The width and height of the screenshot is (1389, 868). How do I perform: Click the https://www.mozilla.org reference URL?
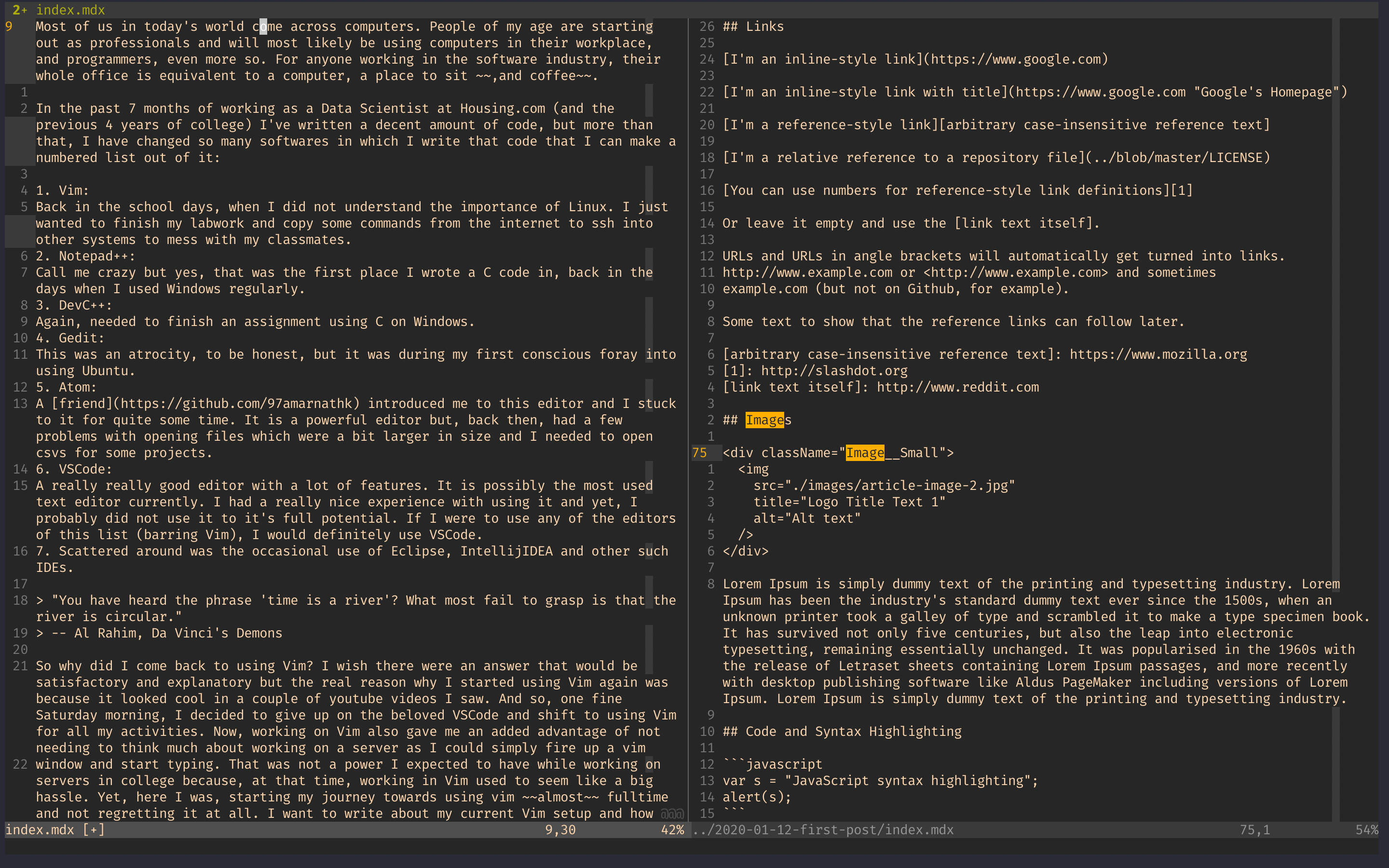[1158, 354]
